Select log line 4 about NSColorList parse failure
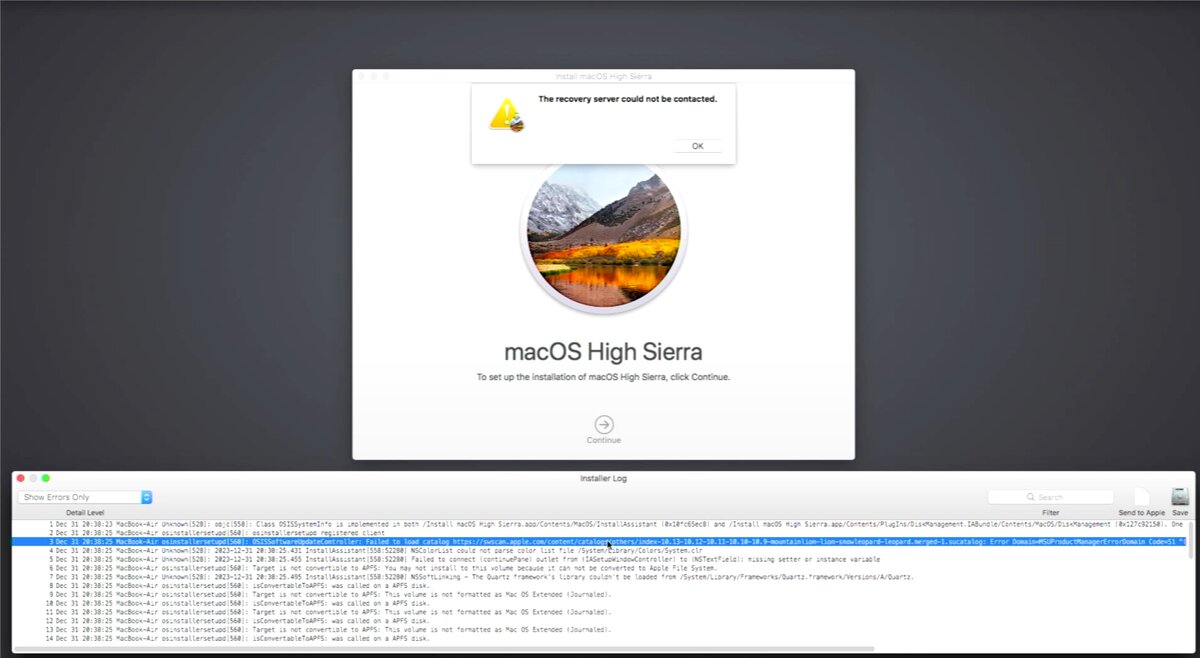The height and width of the screenshot is (658, 1200). (600, 551)
